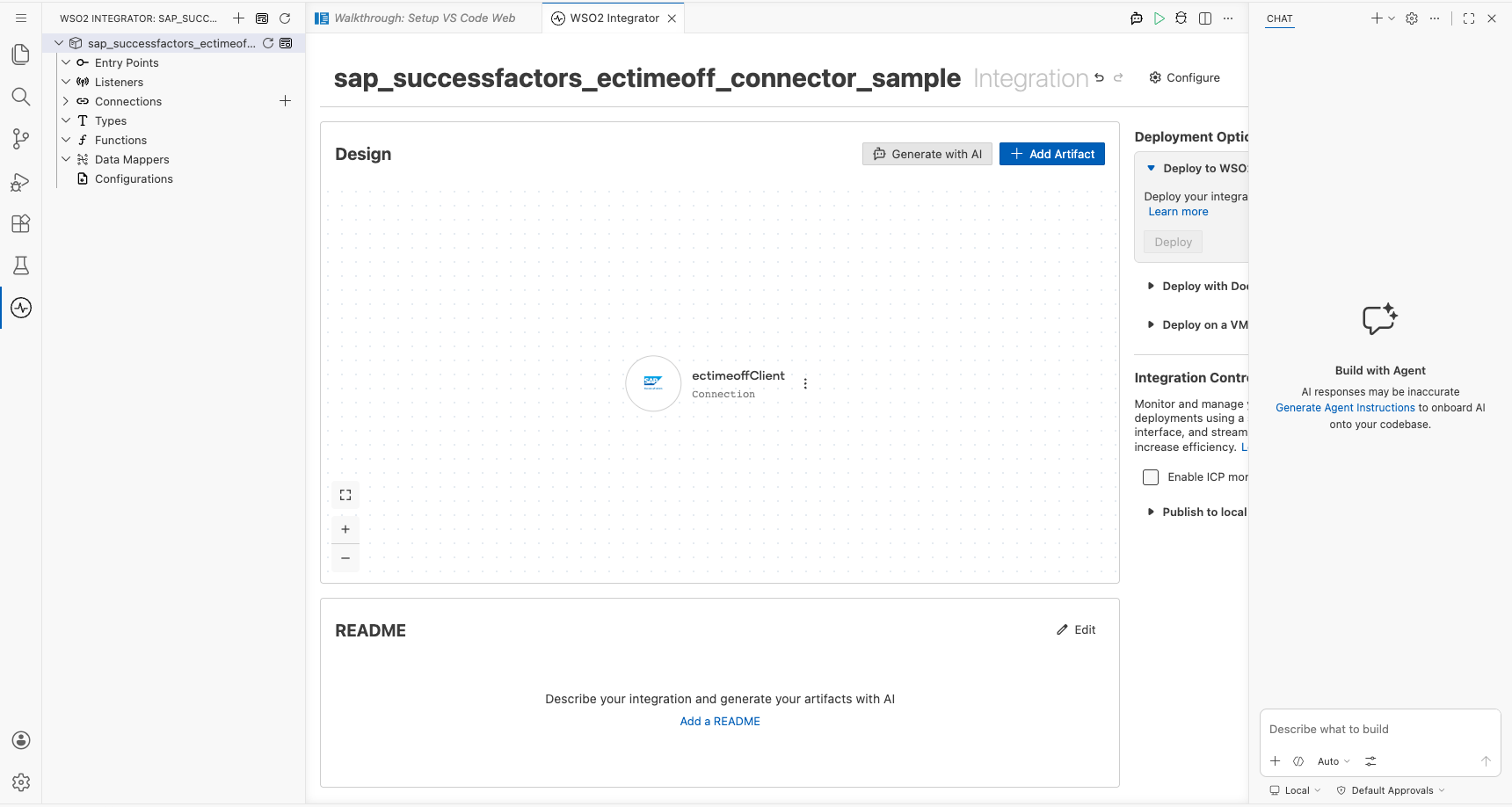Open the Local session target dropdown
The image size is (1512, 807).
[1296, 790]
